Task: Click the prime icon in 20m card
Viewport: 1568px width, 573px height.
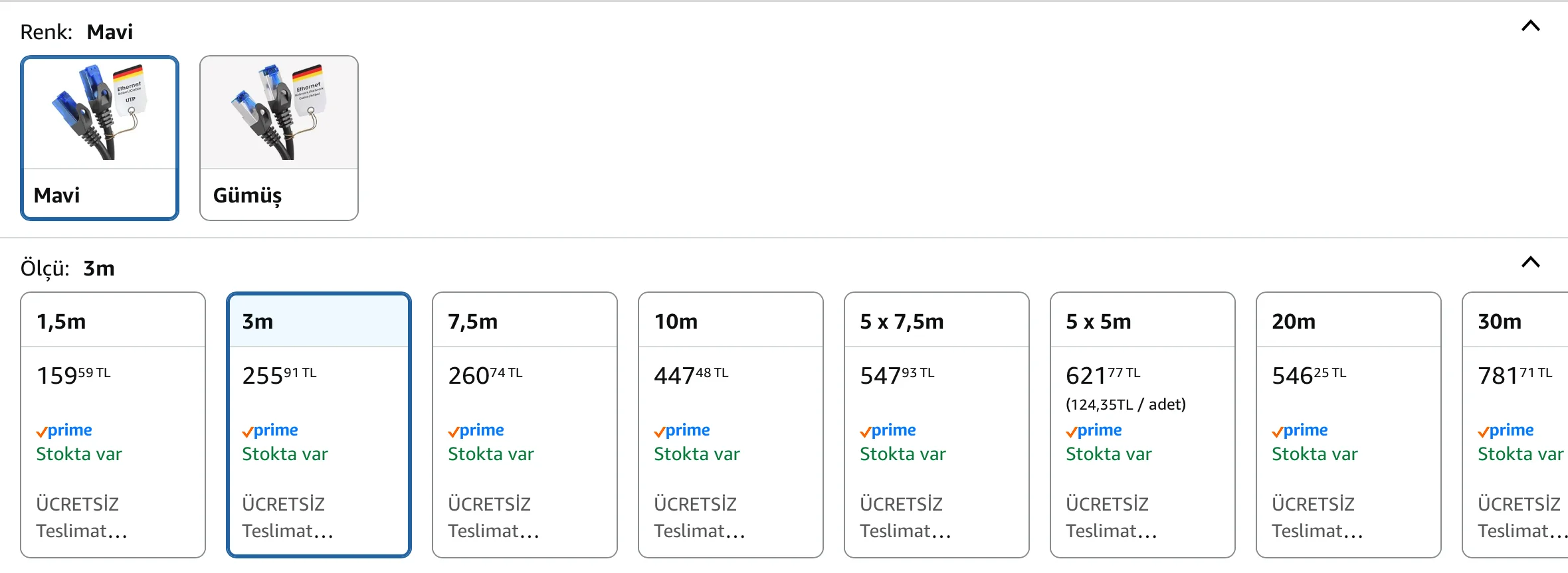Action: click(1300, 430)
